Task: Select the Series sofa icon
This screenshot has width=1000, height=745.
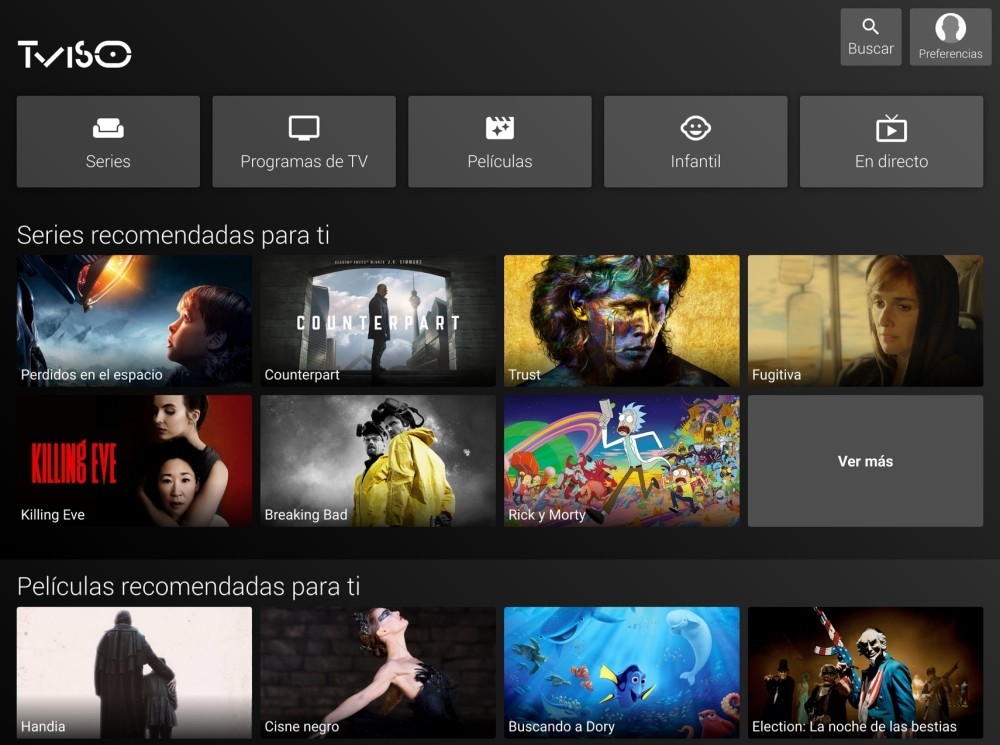Action: (108, 128)
